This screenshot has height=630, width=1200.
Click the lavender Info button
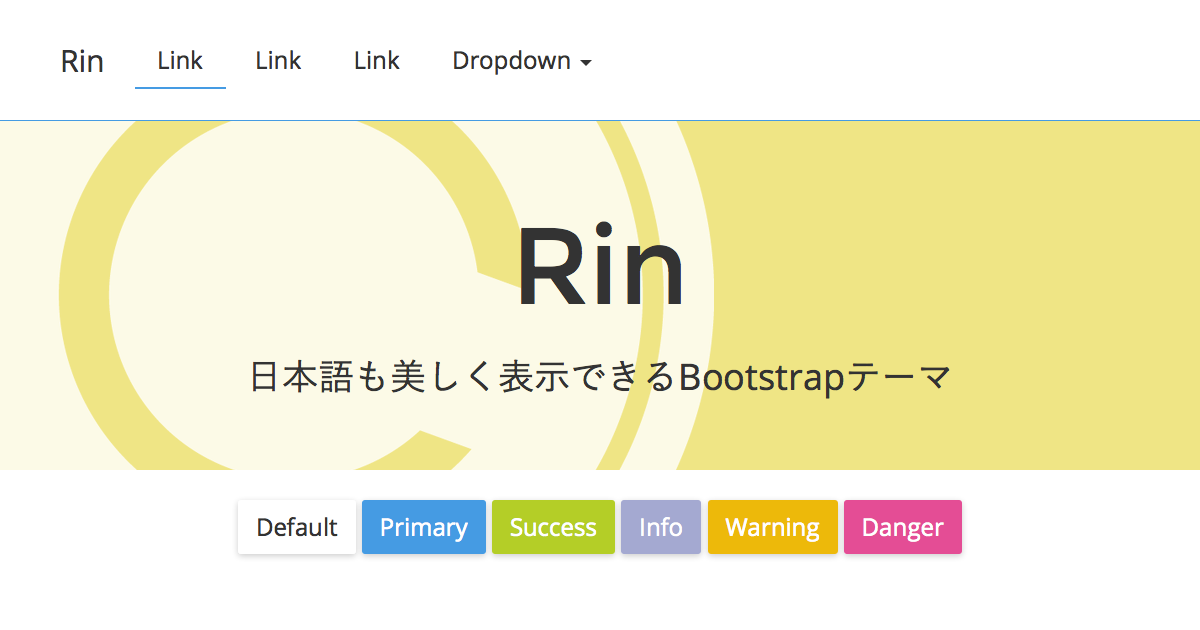(661, 527)
